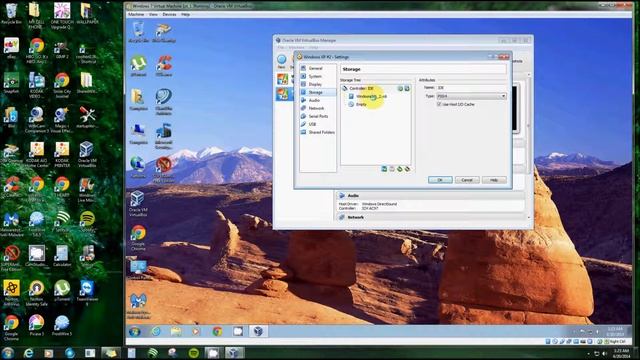Viewport: 640px width, 360px height.
Task: Click Calculator shortcut on host desktop
Action: point(62,256)
